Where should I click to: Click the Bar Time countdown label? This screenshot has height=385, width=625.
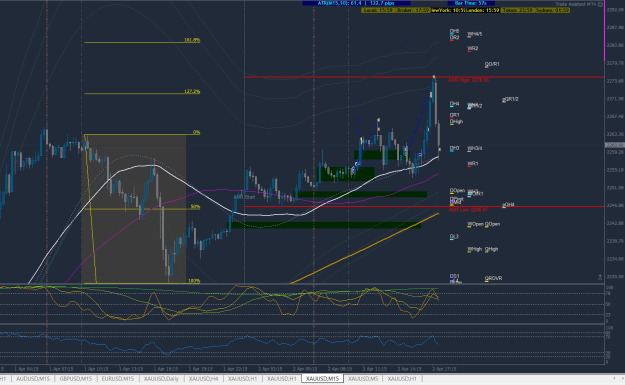(x=472, y=3)
